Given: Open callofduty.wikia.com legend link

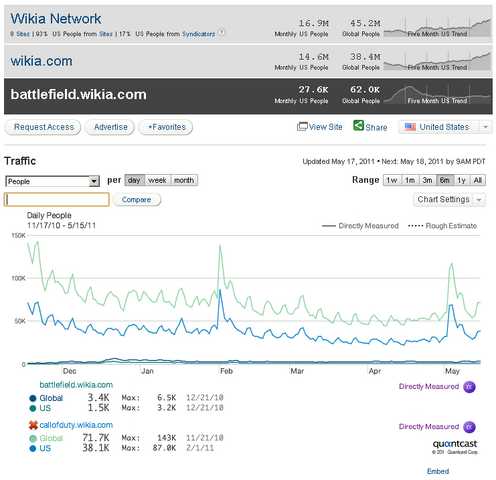Looking at the screenshot, I should coord(76,425).
